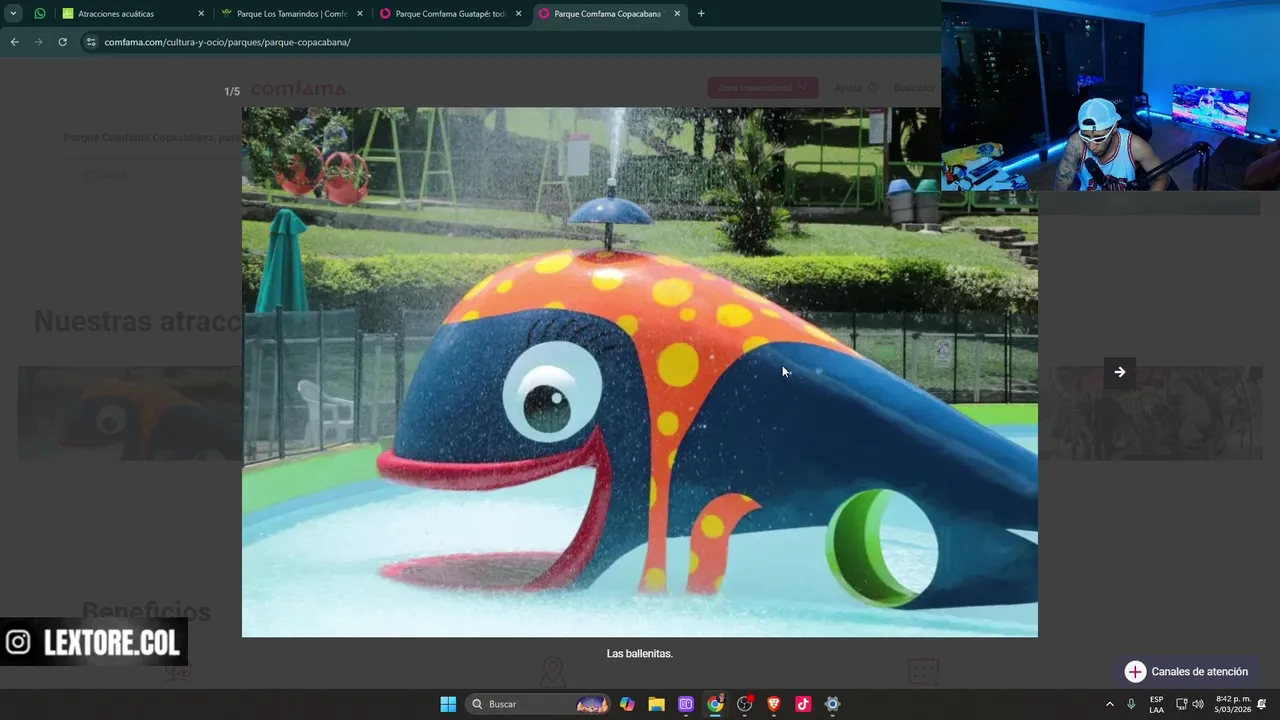
Task: Click the microphone tray icon
Action: 1131,704
